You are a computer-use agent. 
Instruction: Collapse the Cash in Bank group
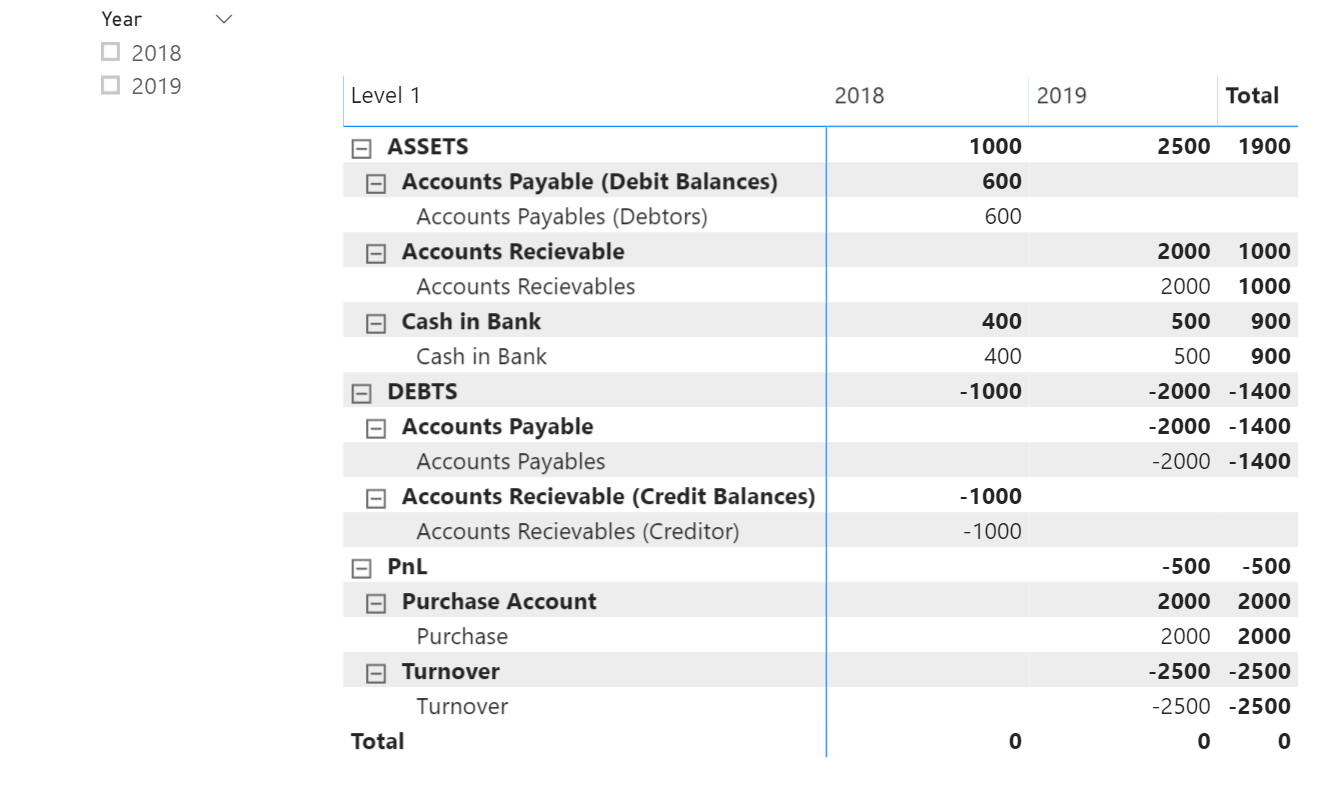click(376, 323)
